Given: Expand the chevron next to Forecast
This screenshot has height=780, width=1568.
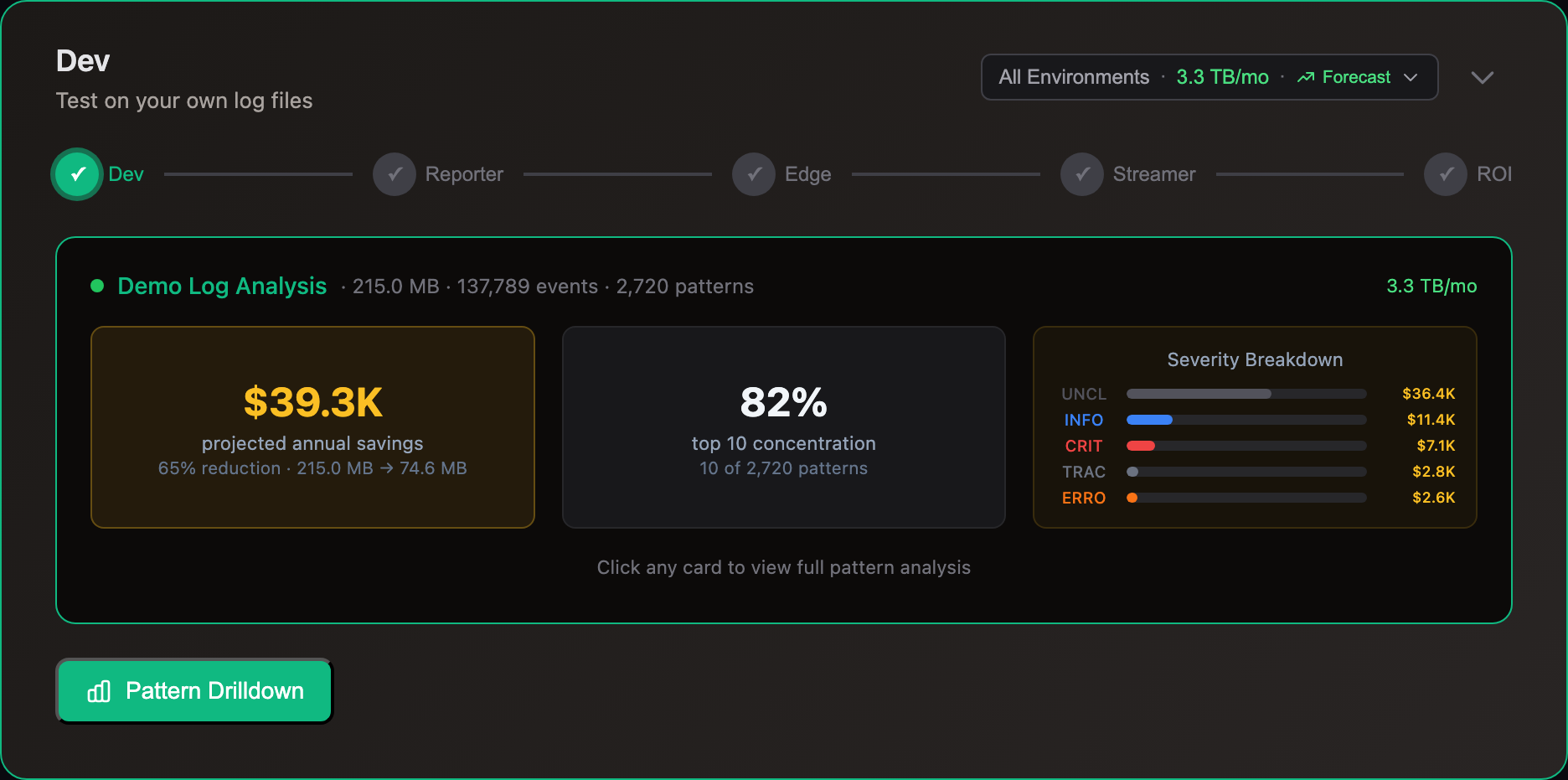Looking at the screenshot, I should pos(1411,77).
